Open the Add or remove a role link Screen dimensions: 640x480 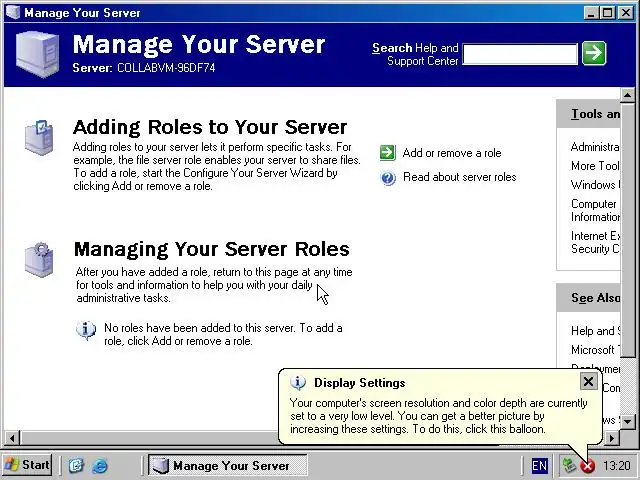click(x=452, y=153)
